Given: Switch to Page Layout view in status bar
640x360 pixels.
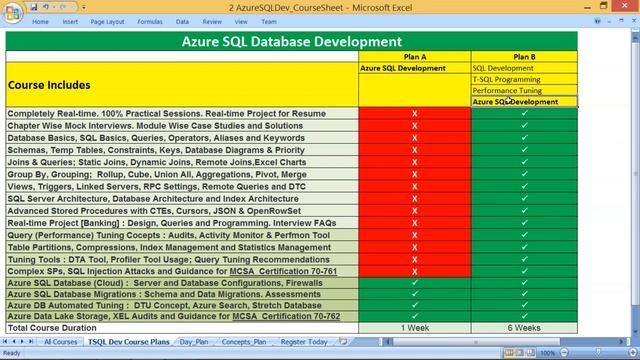Looking at the screenshot, I should 519,353.
